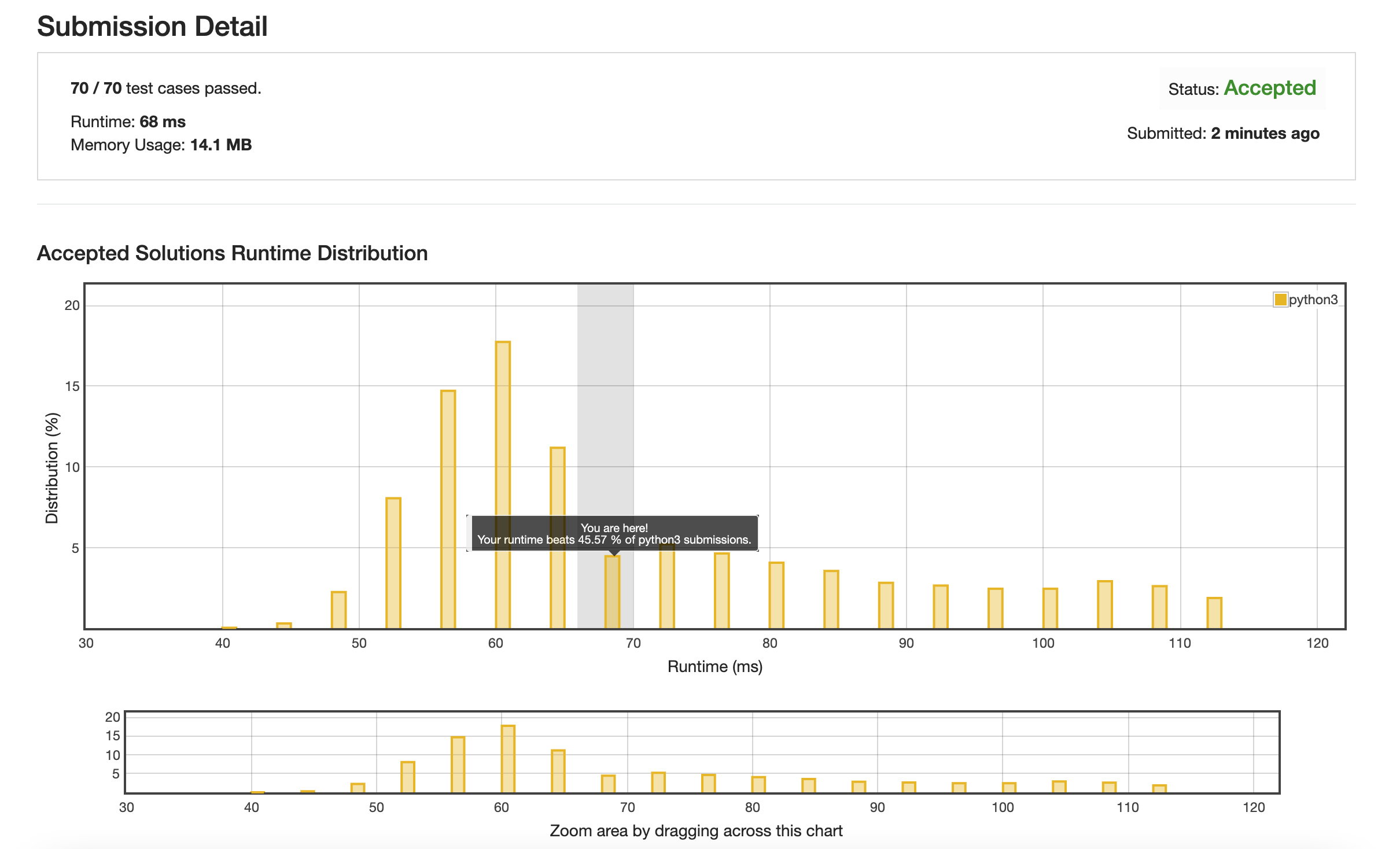Click the Submission Detail heading
Image resolution: width=1400 pixels, height=849 pixels.
(152, 27)
